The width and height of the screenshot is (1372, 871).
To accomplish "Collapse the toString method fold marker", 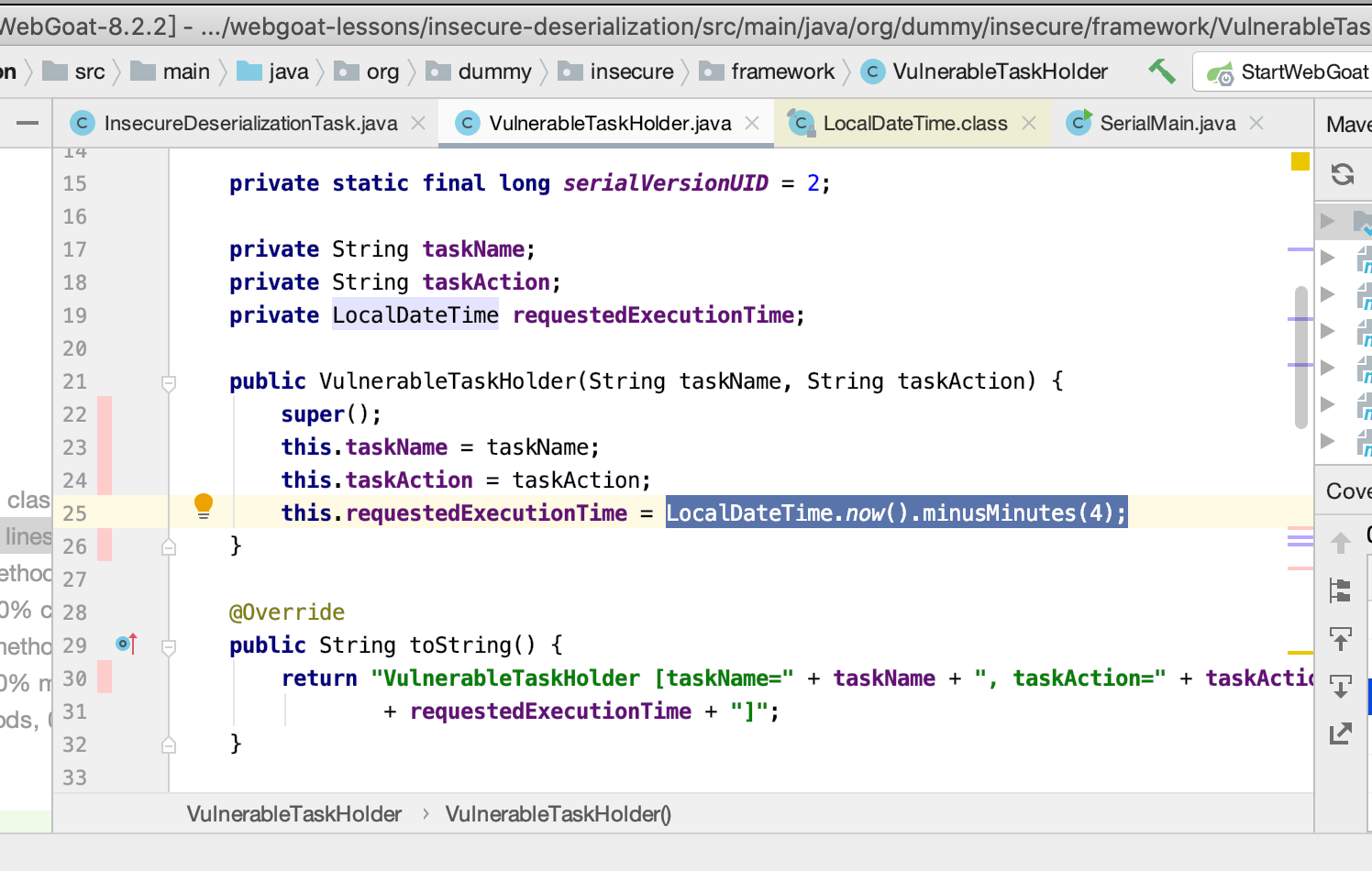I will point(169,647).
